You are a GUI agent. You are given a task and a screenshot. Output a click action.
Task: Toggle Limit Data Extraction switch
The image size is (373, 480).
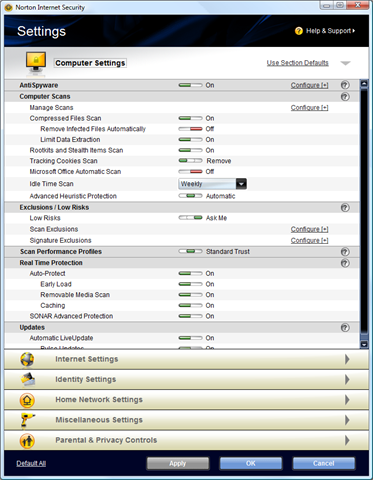pos(190,140)
